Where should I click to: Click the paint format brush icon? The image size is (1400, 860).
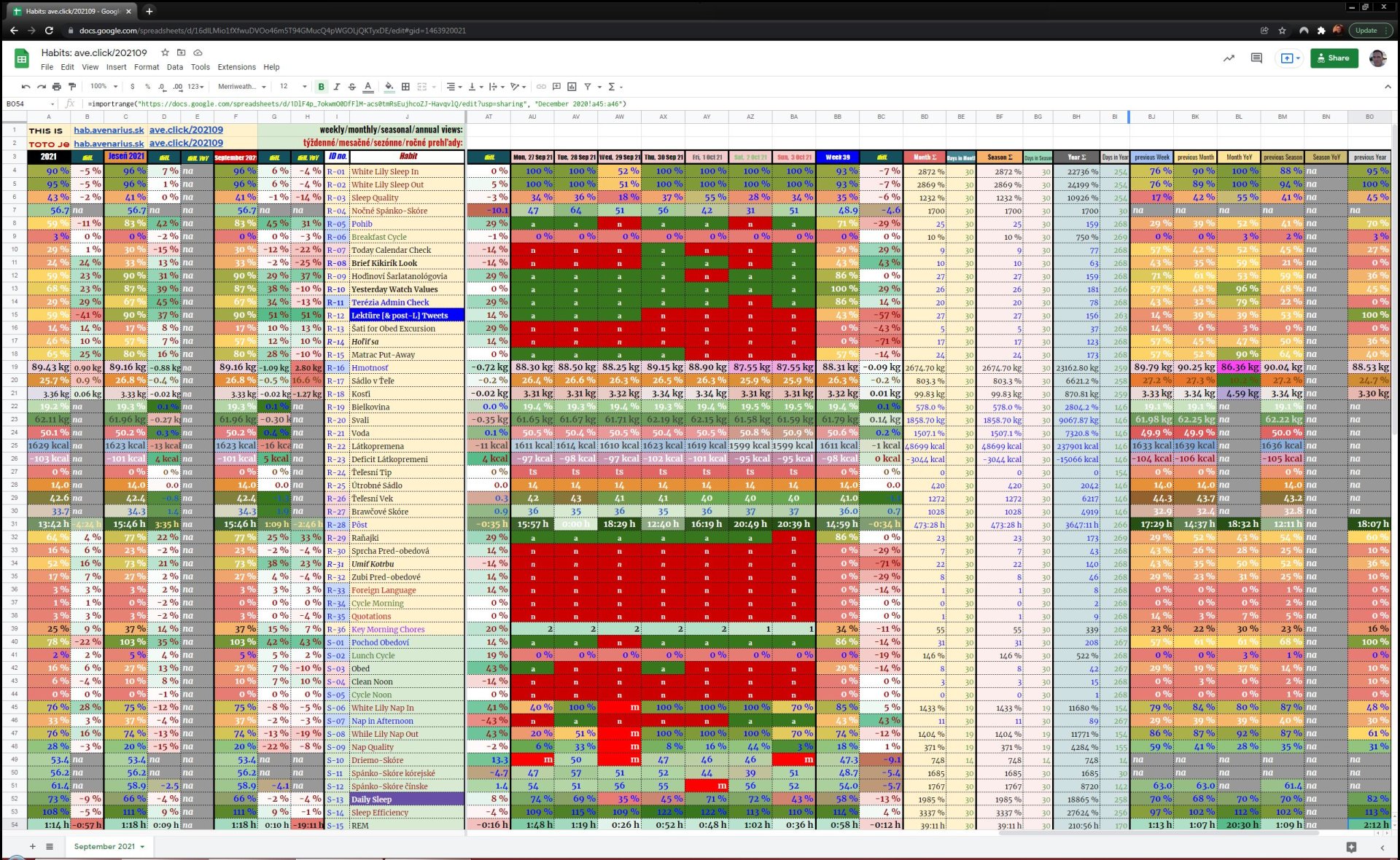[x=71, y=87]
